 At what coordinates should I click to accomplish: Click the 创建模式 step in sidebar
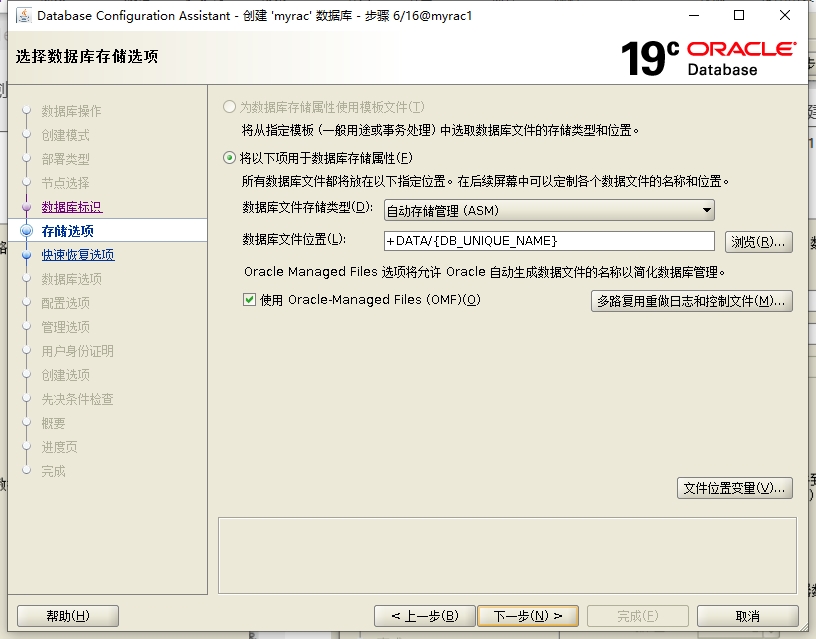click(x=66, y=135)
